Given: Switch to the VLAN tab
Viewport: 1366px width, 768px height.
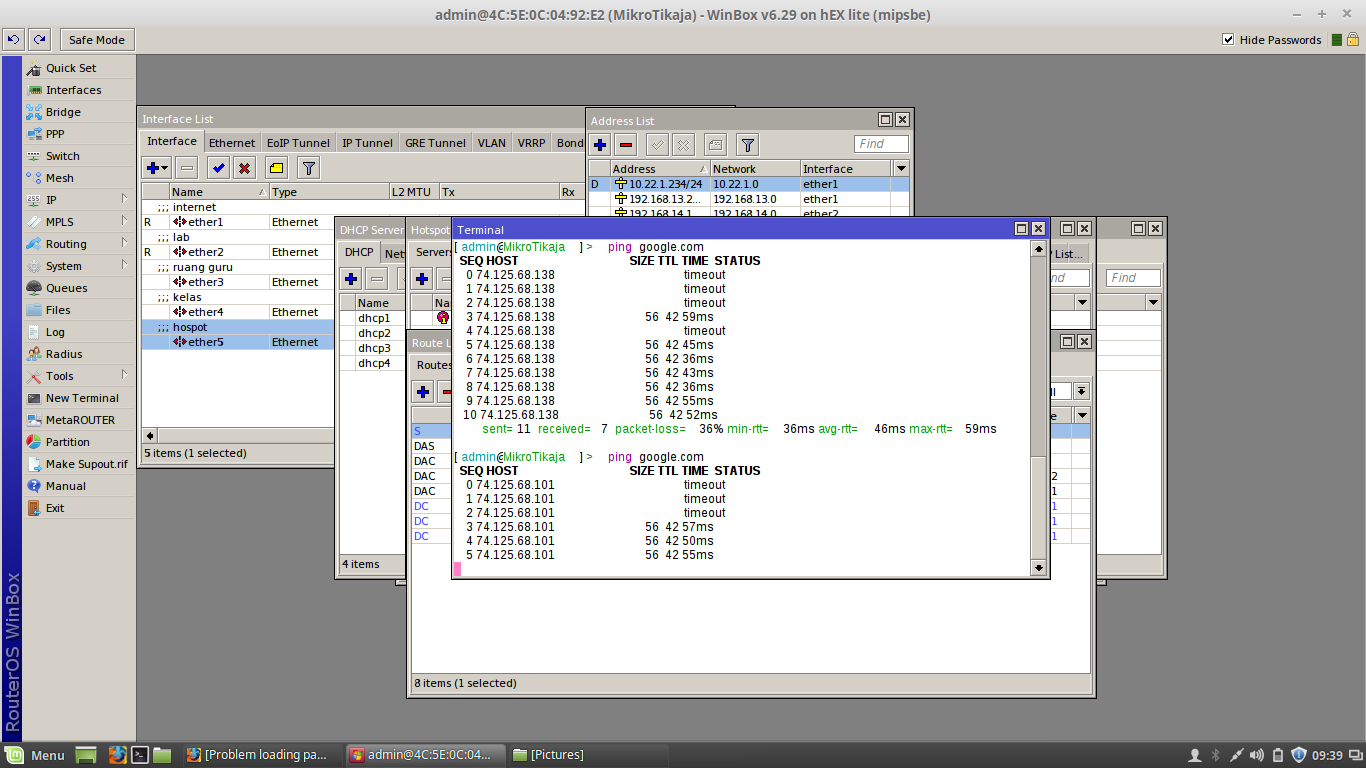Looking at the screenshot, I should [491, 143].
